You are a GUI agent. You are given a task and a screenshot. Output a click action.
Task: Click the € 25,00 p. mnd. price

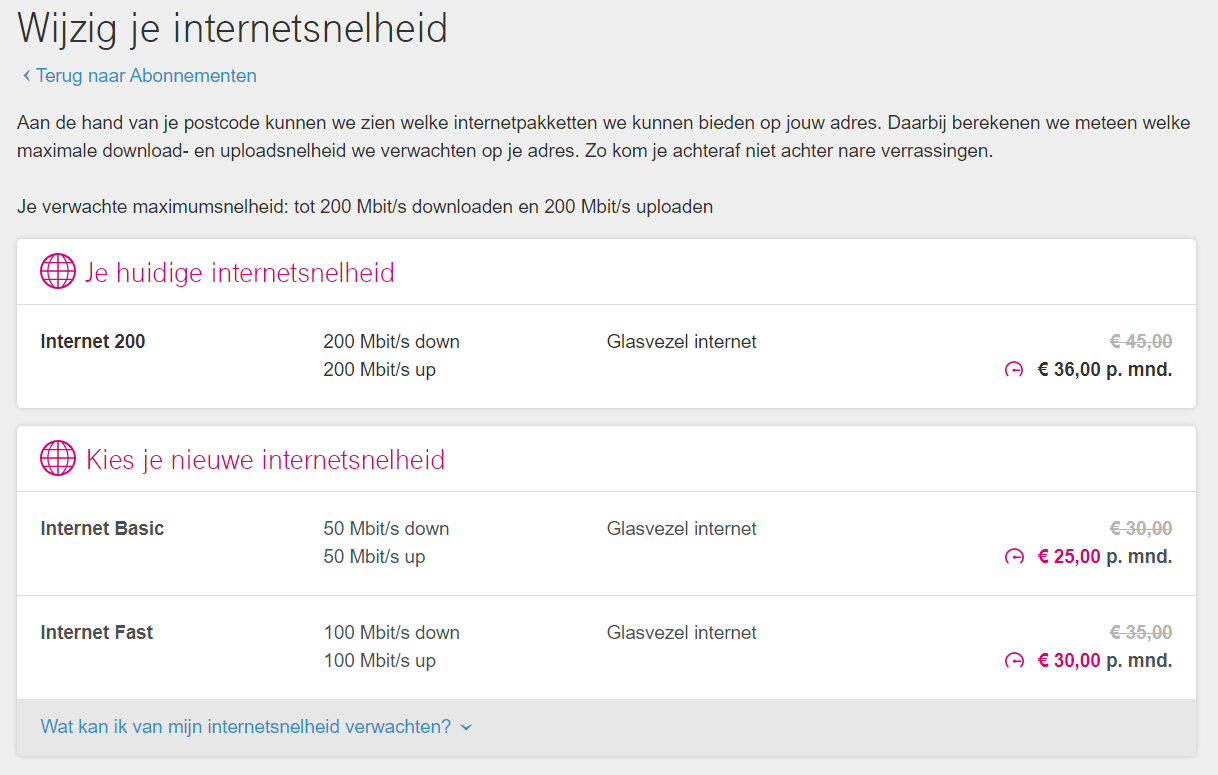1104,557
